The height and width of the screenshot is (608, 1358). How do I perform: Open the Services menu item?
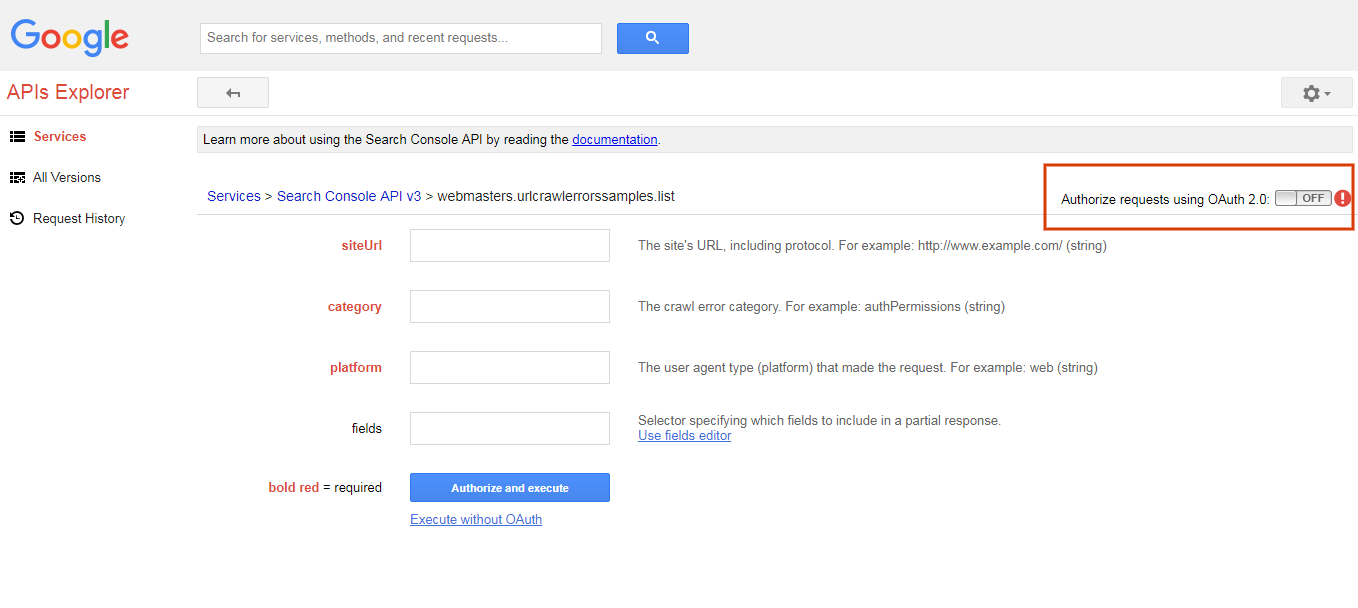click(60, 136)
